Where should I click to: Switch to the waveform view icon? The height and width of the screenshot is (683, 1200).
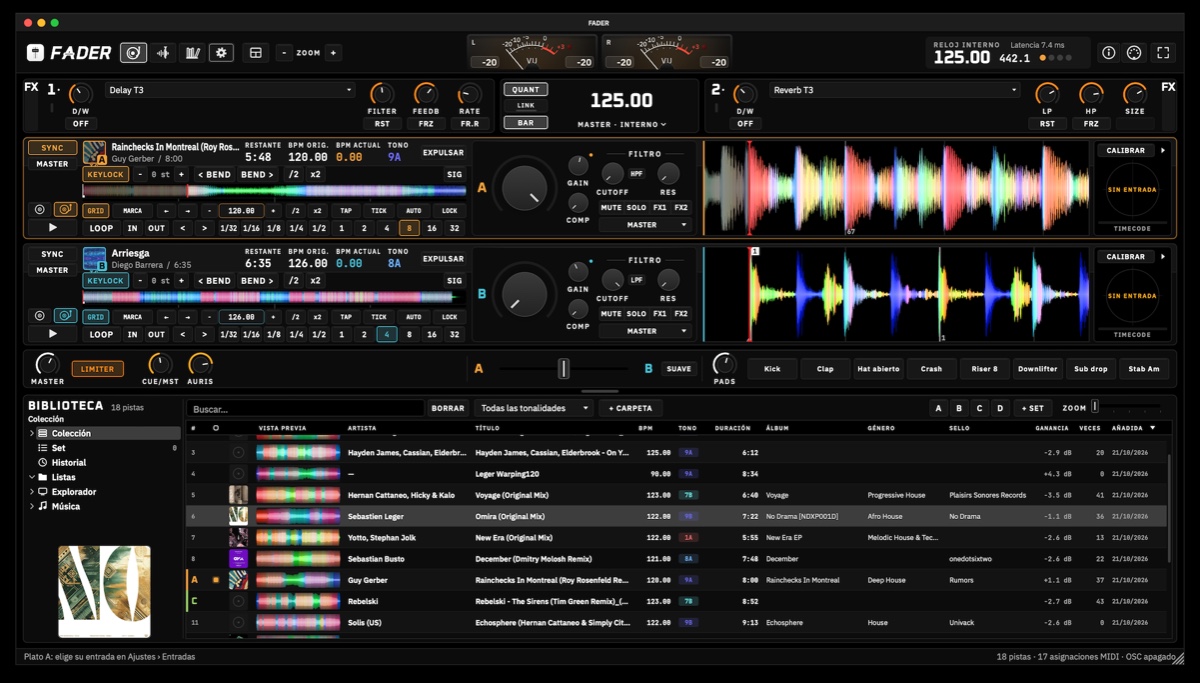[x=163, y=53]
